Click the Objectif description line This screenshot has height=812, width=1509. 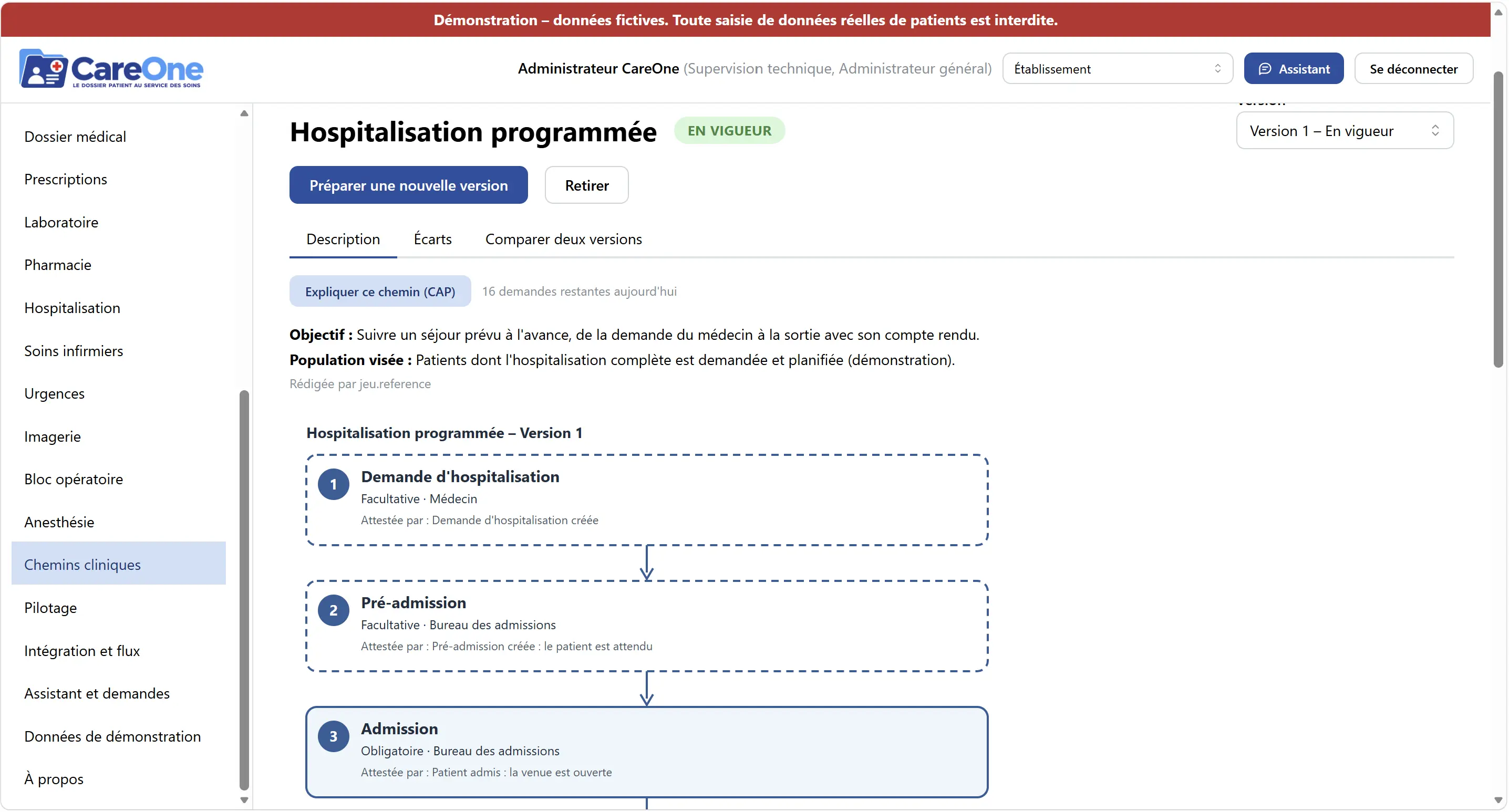click(x=634, y=335)
